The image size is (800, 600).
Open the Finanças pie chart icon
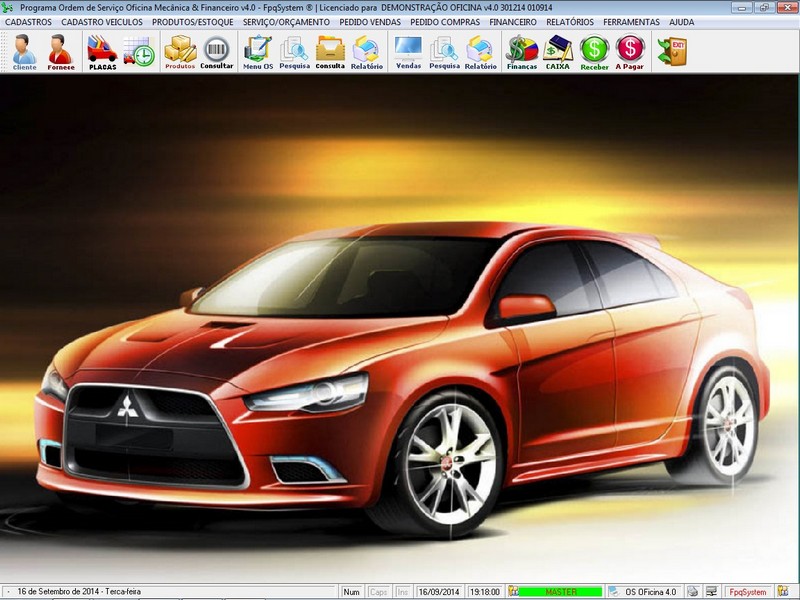[522, 52]
